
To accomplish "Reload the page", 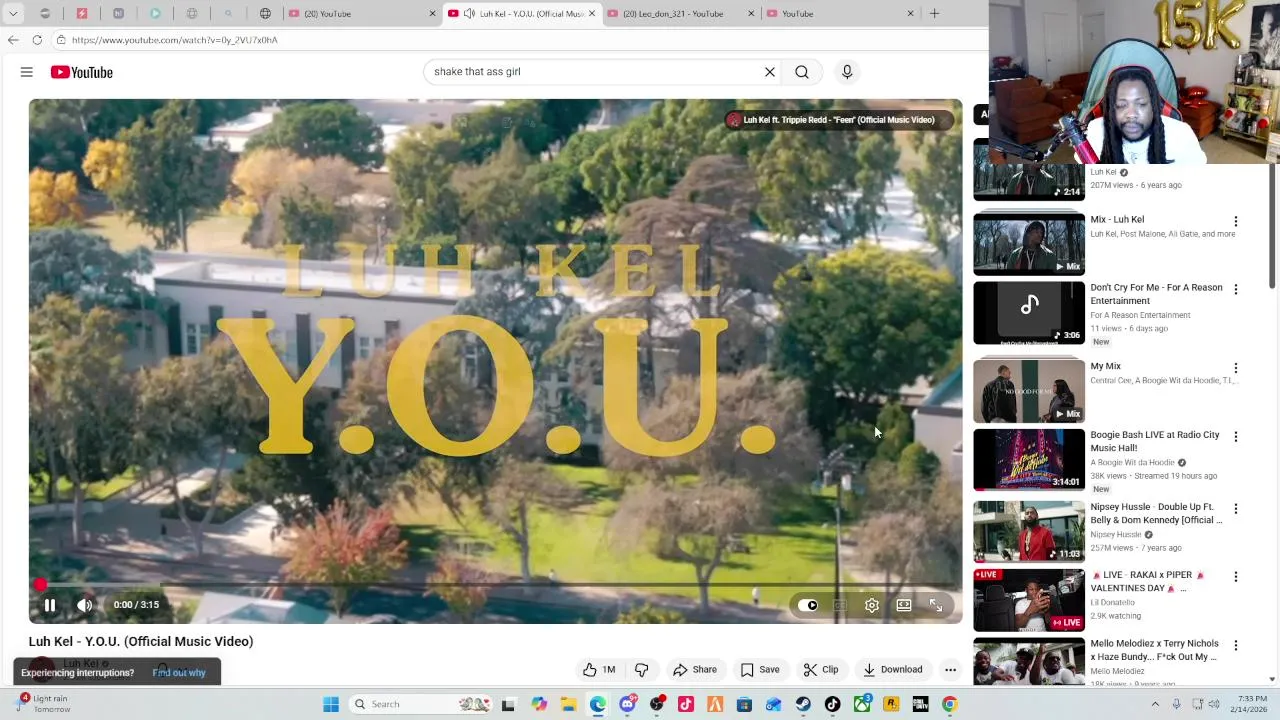I will coord(37,40).
